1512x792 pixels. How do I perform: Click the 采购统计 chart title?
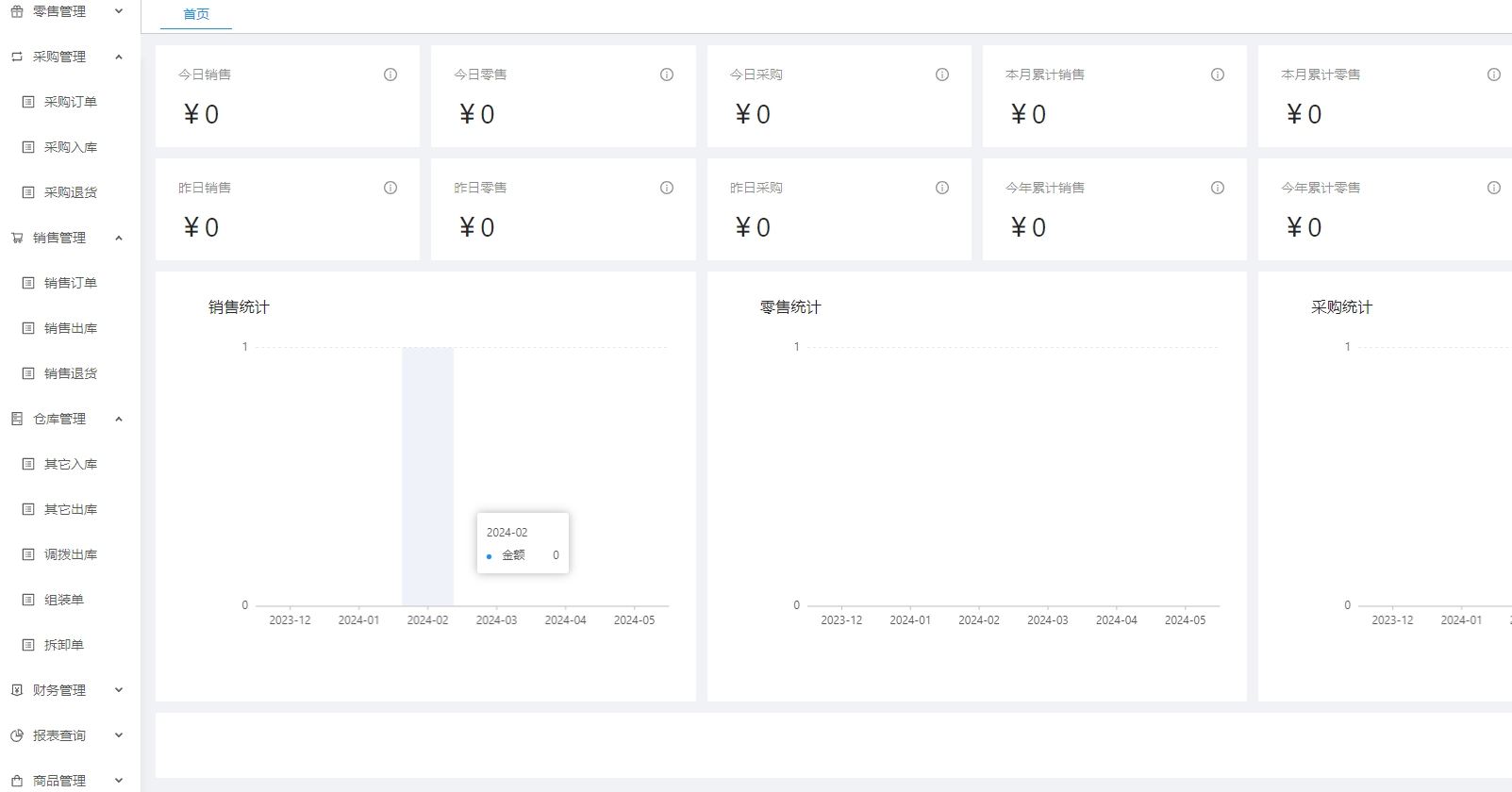coord(1341,307)
